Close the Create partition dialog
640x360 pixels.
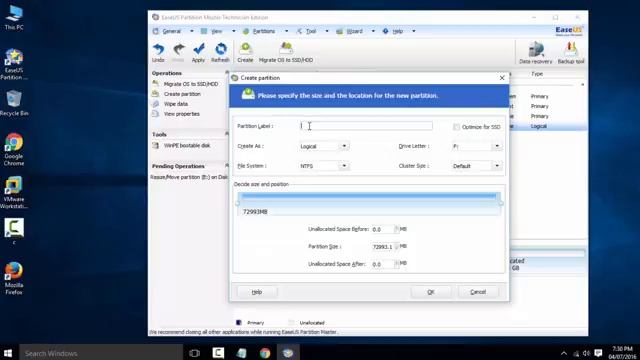point(502,78)
